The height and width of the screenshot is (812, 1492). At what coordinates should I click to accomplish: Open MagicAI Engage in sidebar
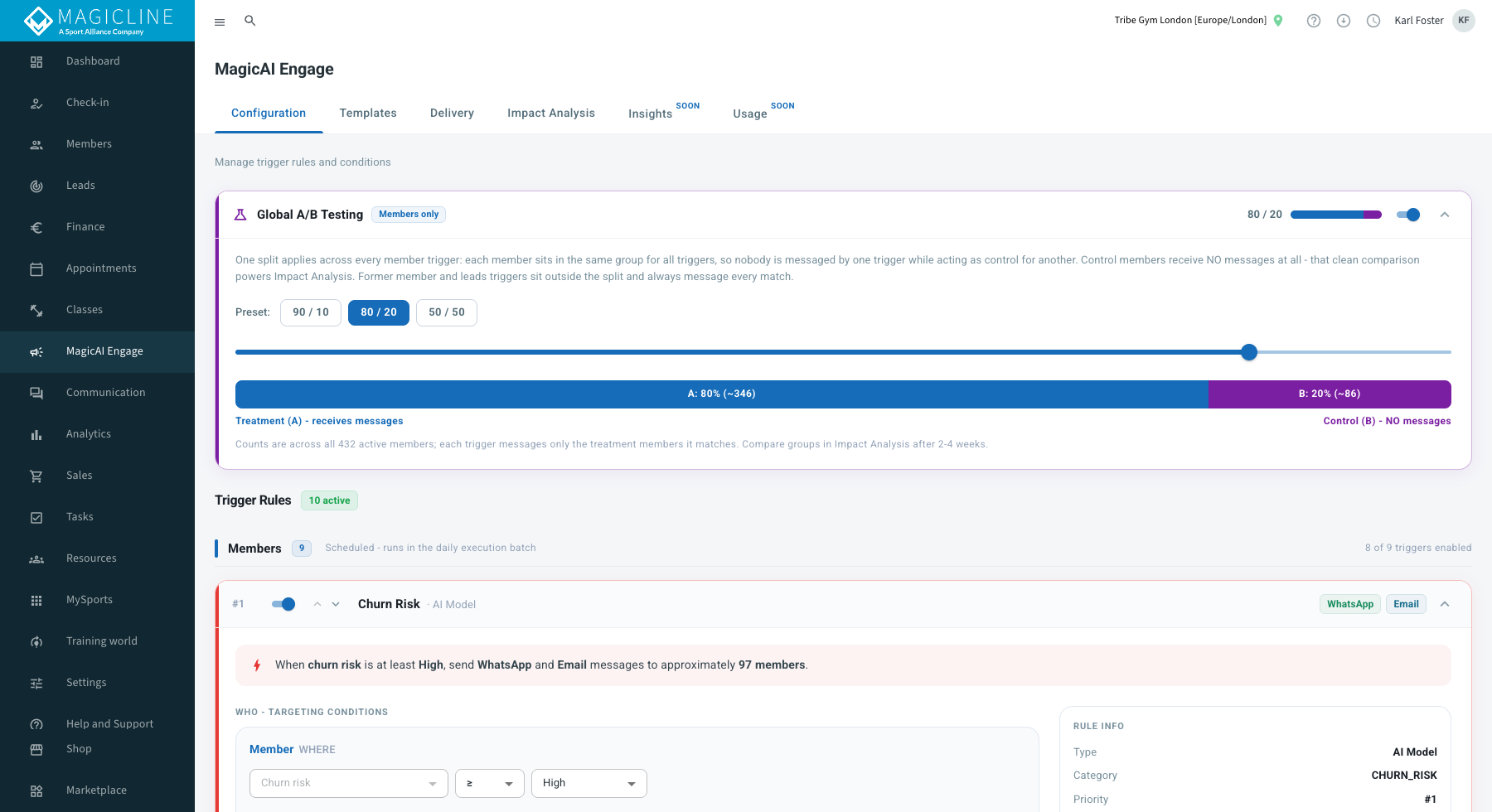tap(97, 351)
